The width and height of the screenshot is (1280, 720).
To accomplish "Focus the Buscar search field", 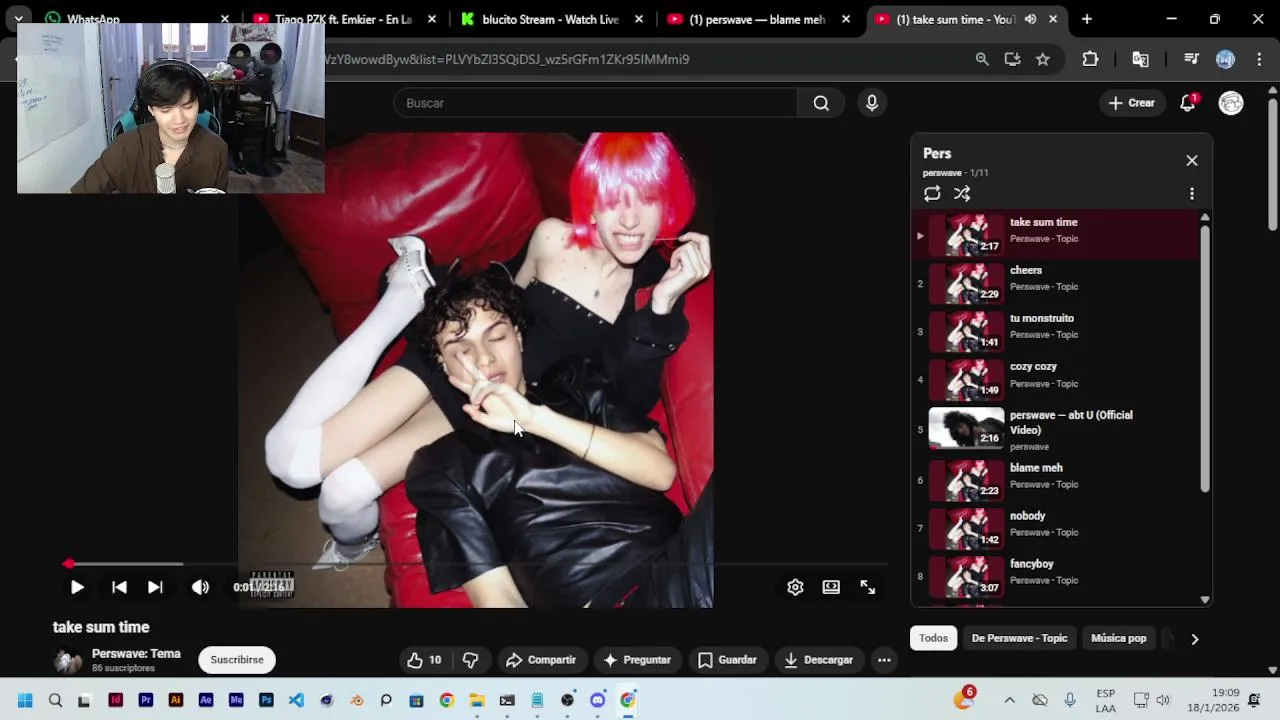I will 595,103.
